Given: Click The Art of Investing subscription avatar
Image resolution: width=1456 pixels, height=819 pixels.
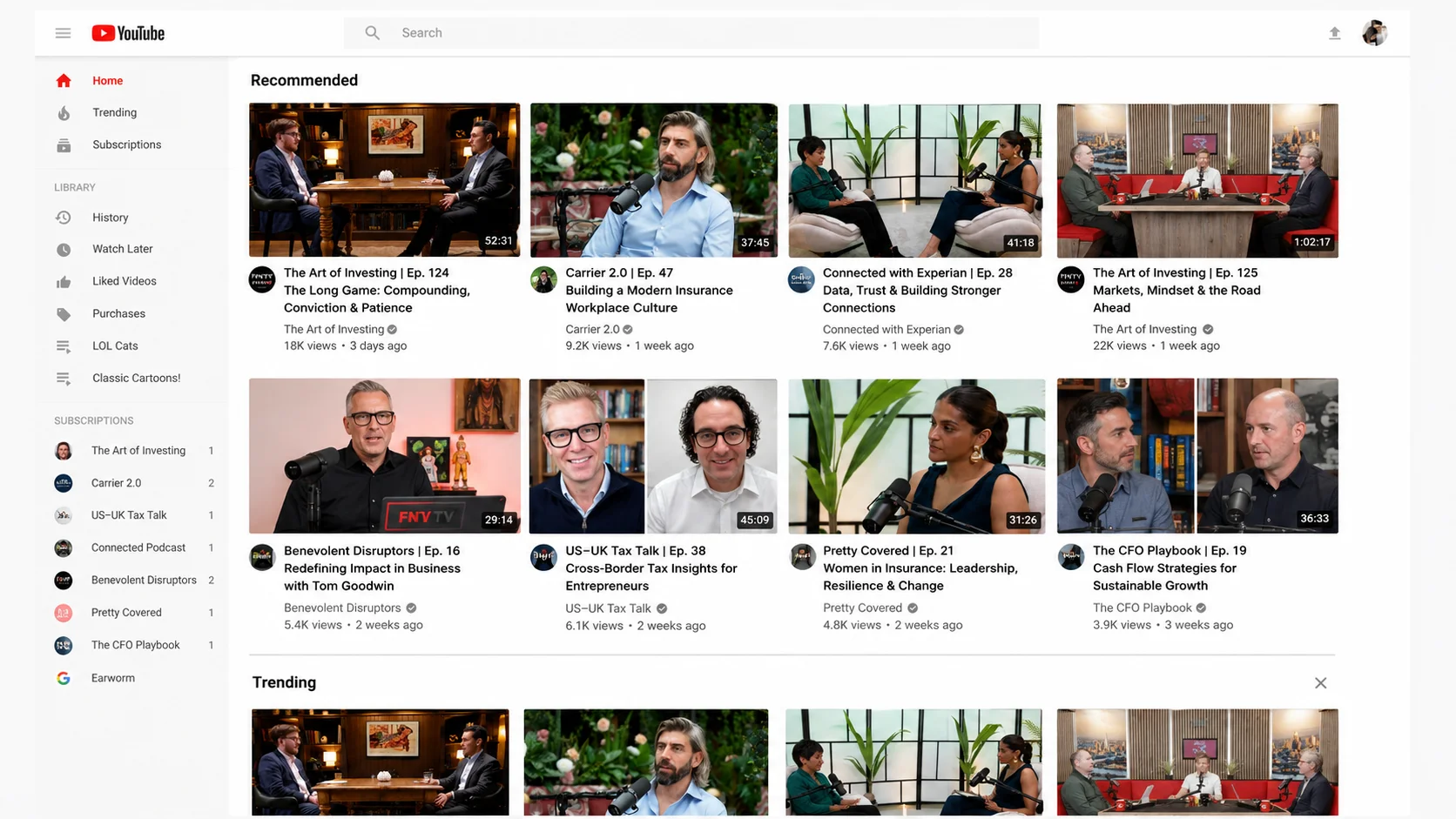Looking at the screenshot, I should (64, 451).
